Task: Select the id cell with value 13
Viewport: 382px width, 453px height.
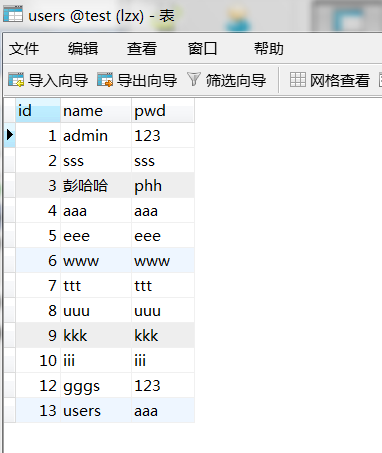Action: tap(38, 410)
